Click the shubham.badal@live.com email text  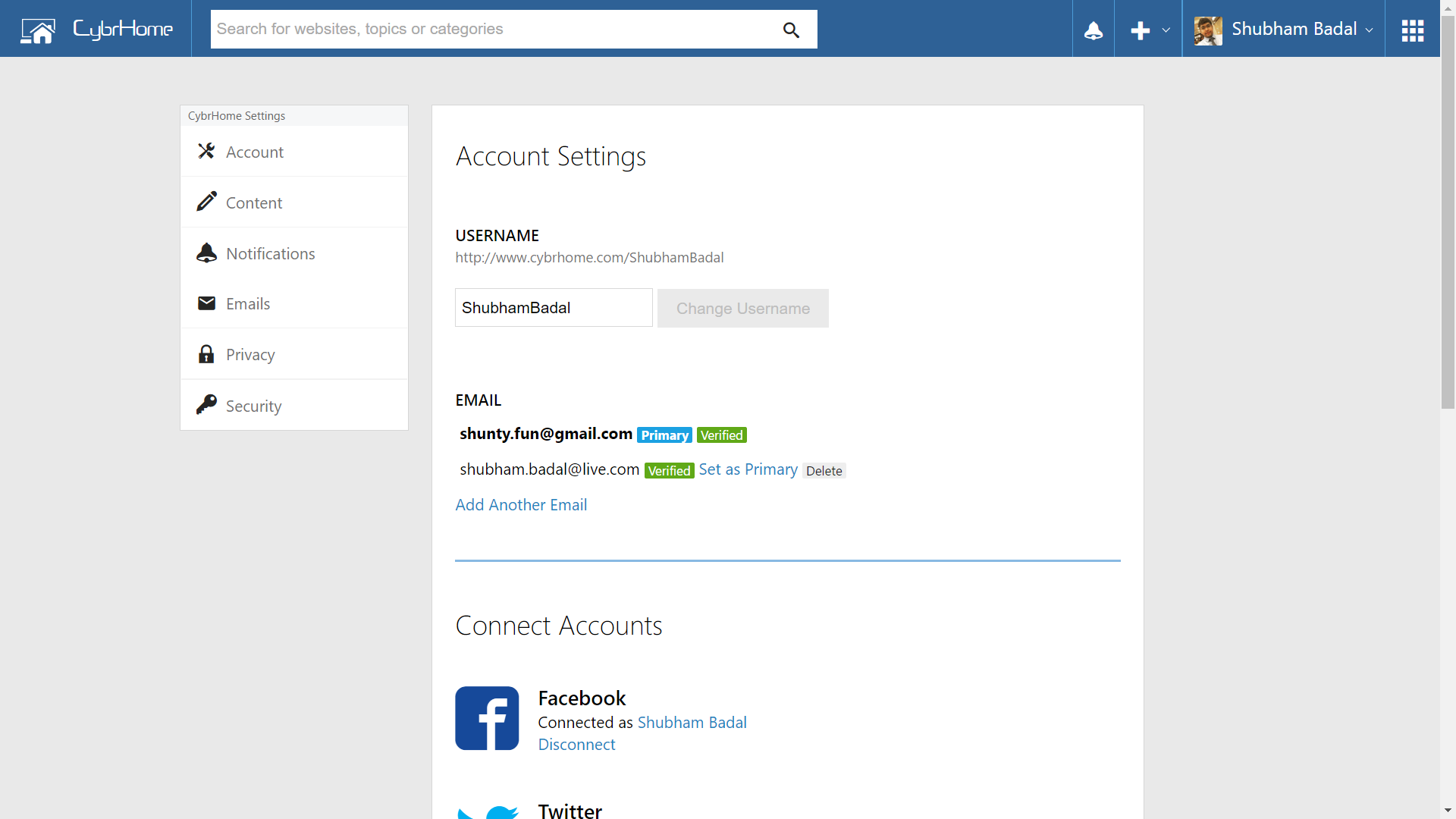(x=550, y=469)
